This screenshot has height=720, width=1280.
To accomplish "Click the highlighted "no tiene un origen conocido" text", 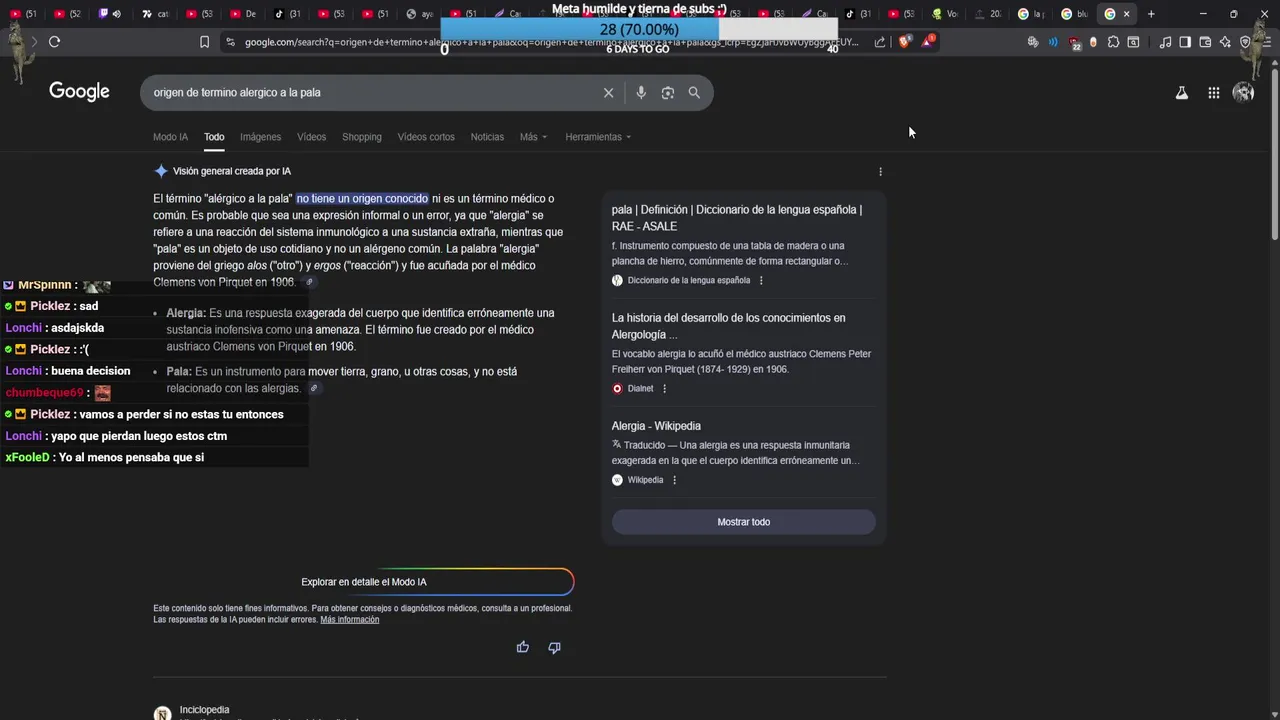I will (362, 199).
